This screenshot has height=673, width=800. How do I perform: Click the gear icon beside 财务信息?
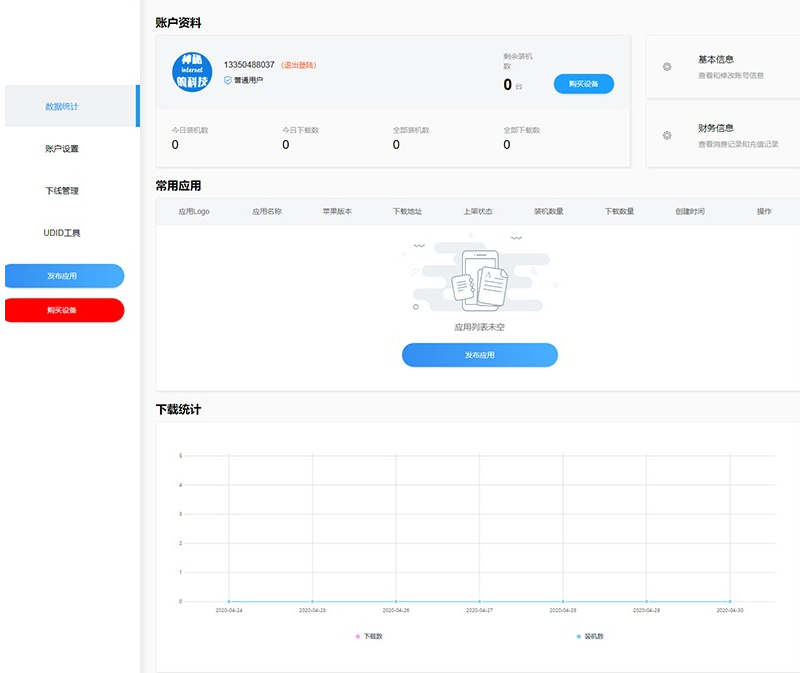(667, 135)
